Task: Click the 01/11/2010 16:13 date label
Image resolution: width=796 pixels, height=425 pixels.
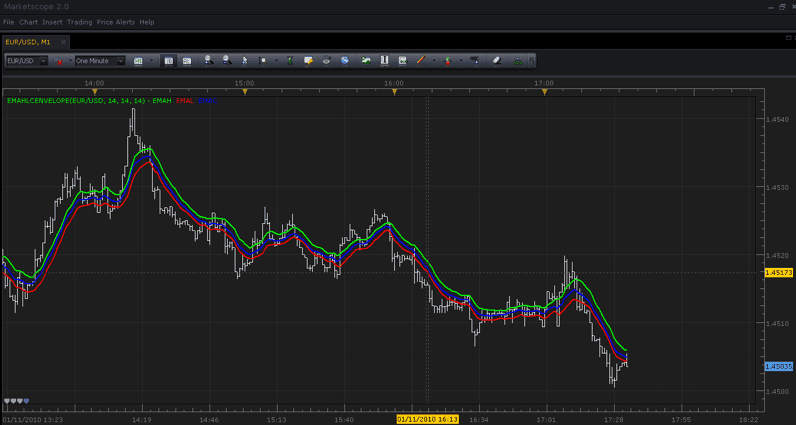Action: (427, 419)
